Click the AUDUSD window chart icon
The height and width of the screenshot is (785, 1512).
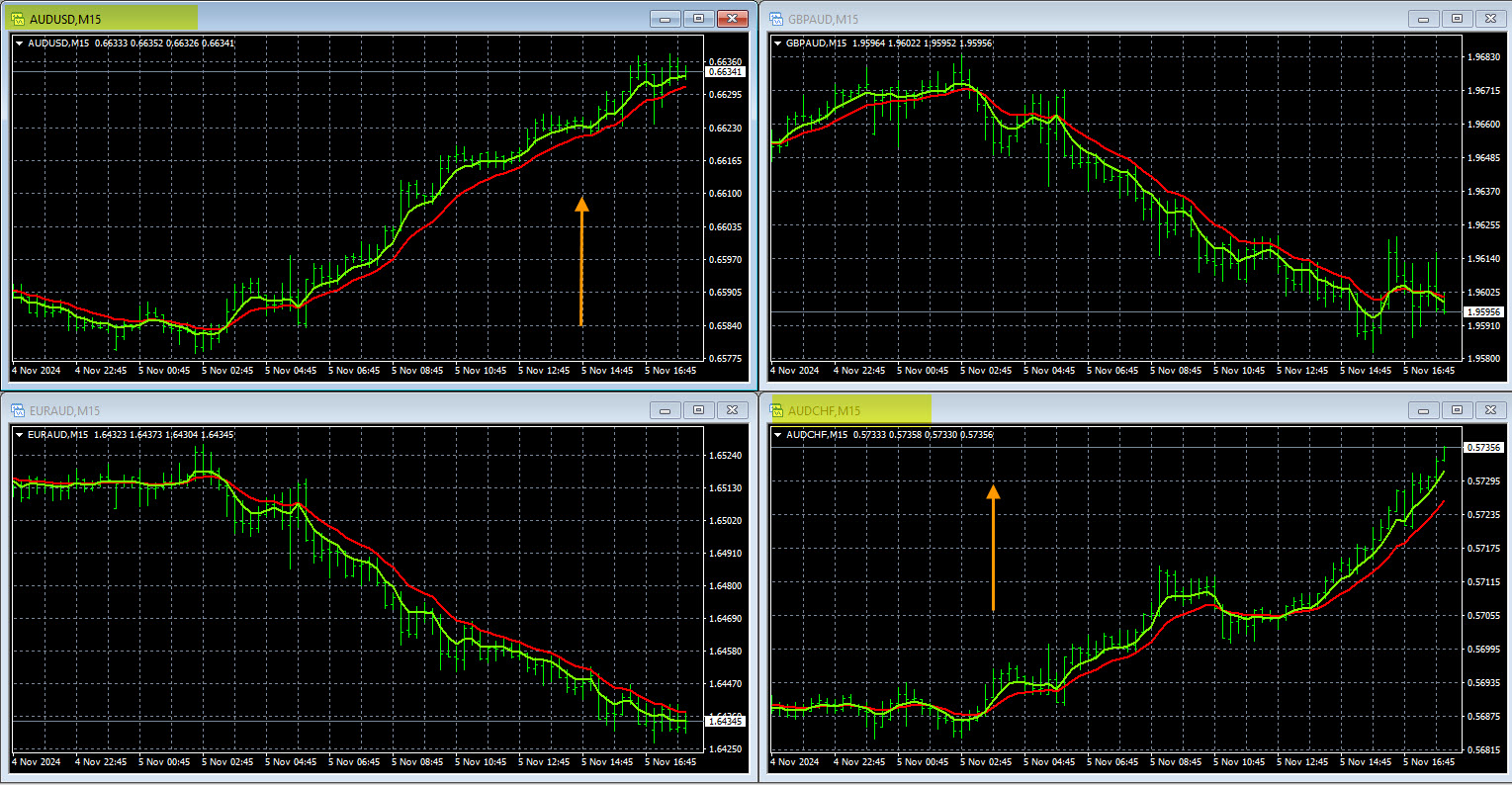coord(18,19)
